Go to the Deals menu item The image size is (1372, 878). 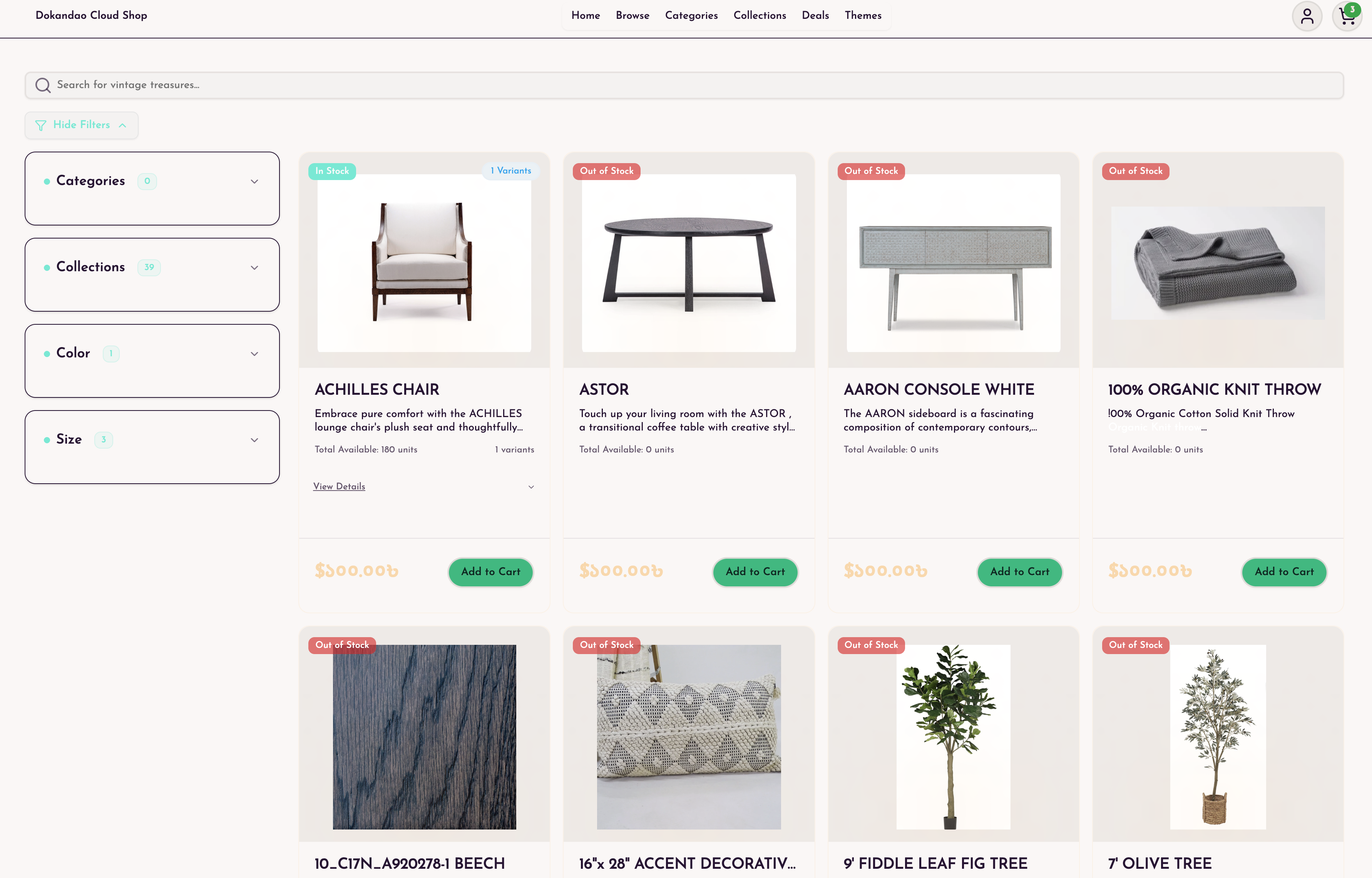click(x=815, y=15)
